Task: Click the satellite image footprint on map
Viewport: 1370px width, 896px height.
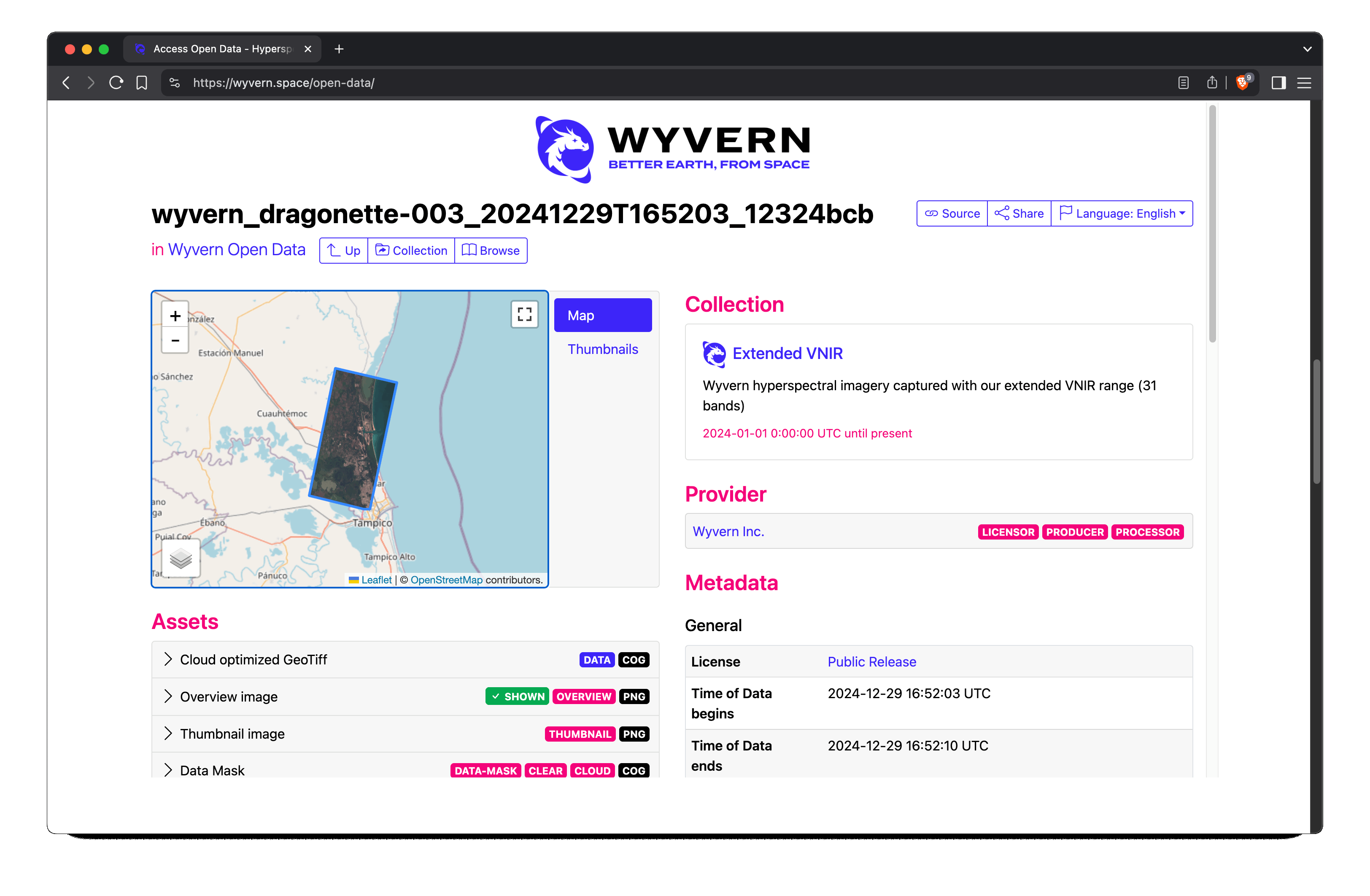Action: [x=352, y=439]
